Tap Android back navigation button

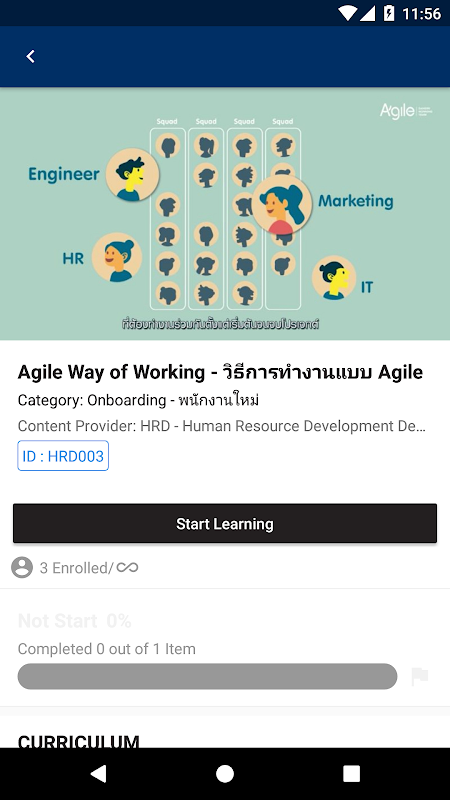click(98, 773)
